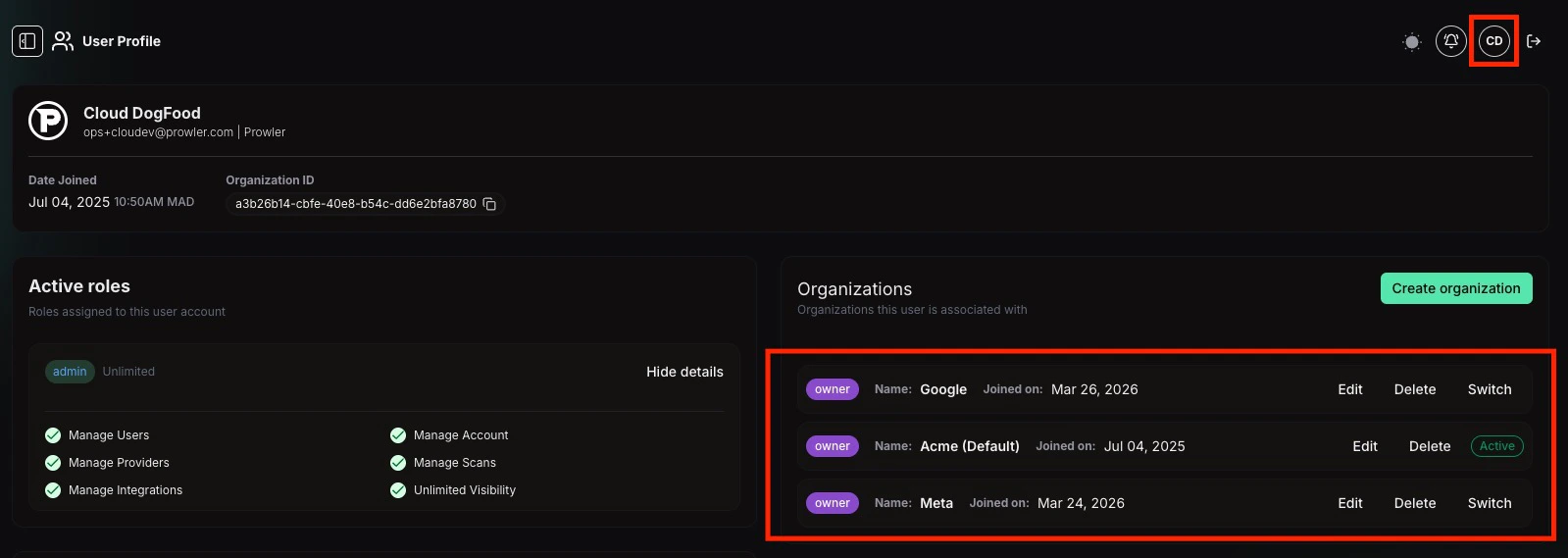Open the CD user avatar

click(1494, 41)
